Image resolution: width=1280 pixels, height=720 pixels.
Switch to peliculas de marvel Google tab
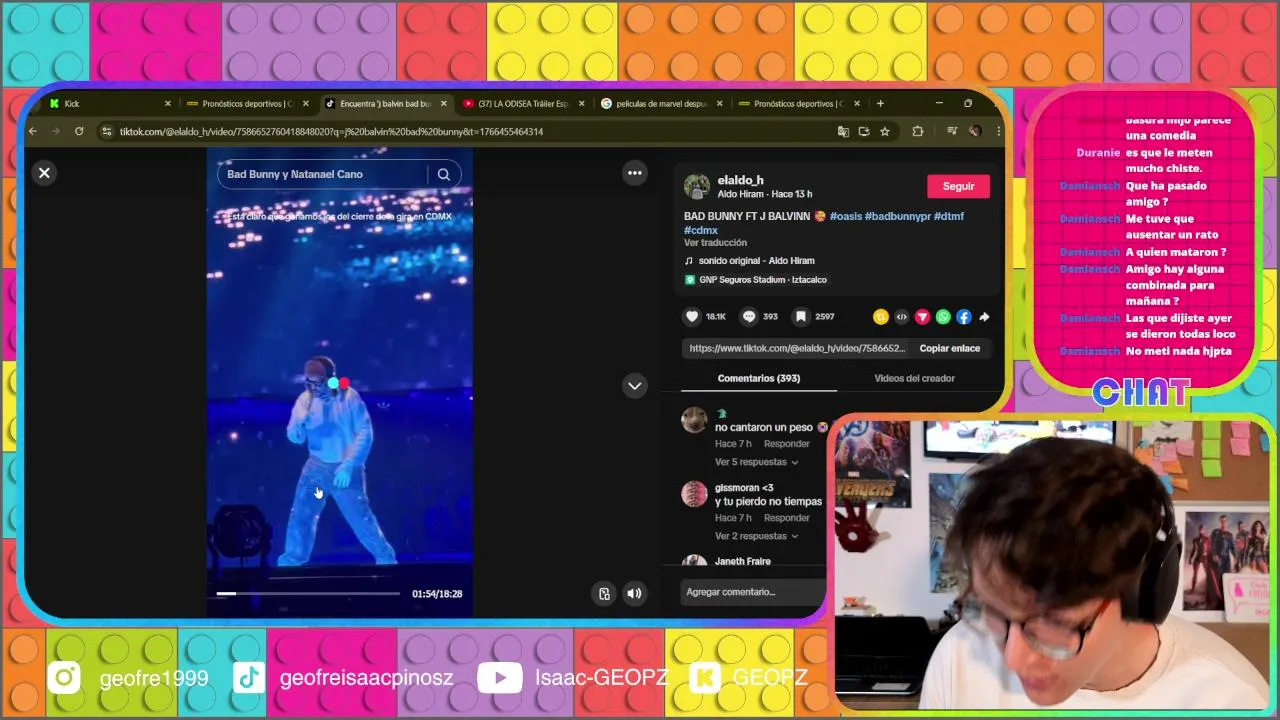coord(660,103)
